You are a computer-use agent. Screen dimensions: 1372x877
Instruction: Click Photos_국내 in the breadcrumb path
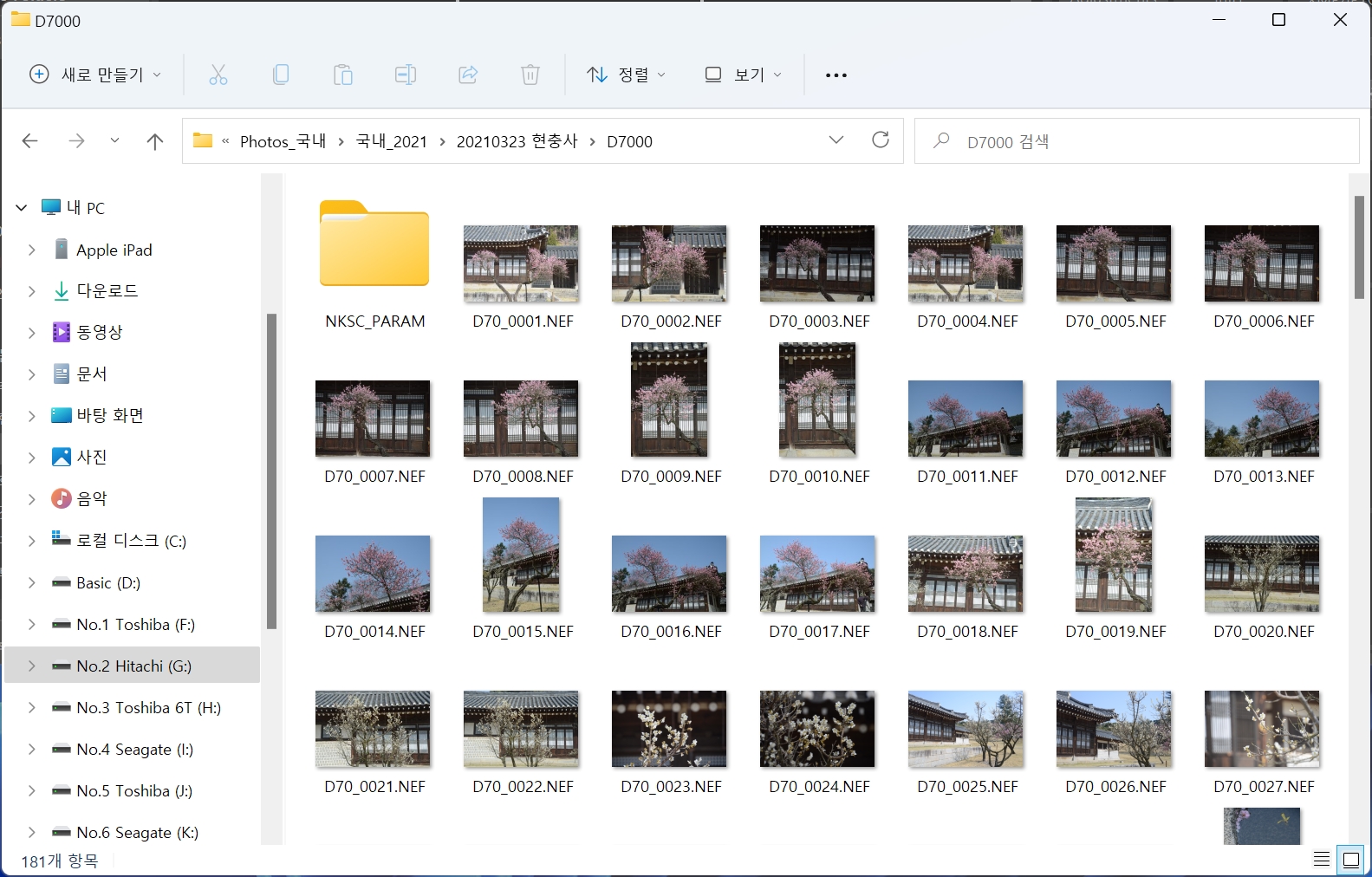tap(283, 141)
